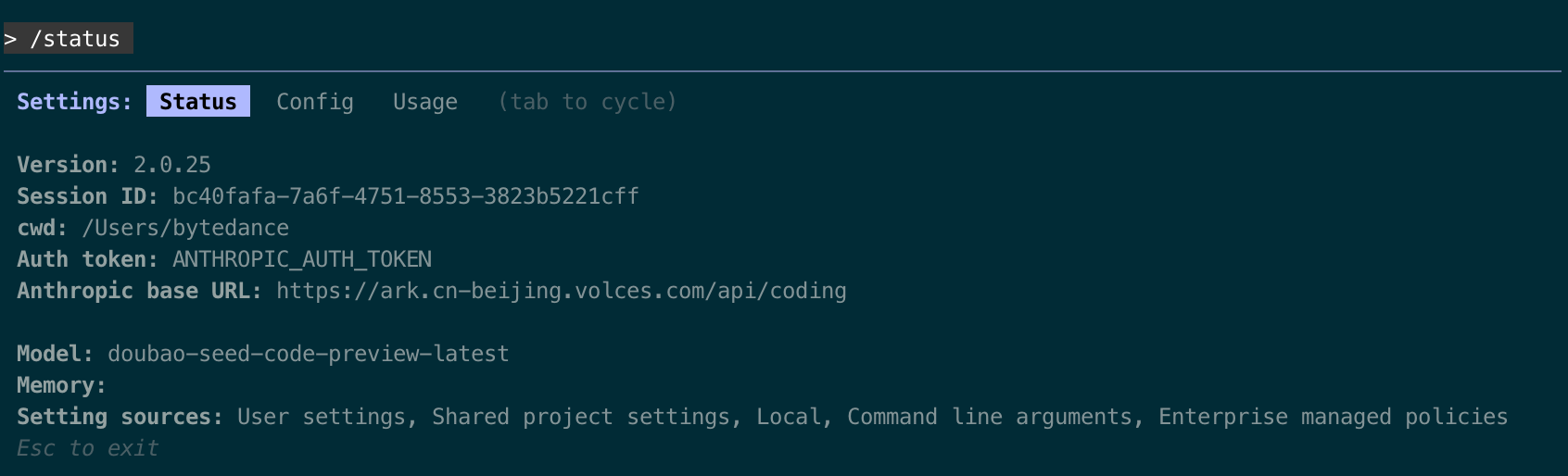Click "User settings" in setting sources
Image resolution: width=1568 pixels, height=476 pixels.
321,417
